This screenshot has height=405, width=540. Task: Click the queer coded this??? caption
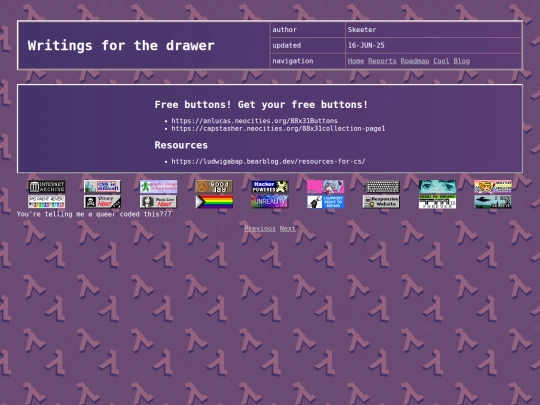point(94,214)
